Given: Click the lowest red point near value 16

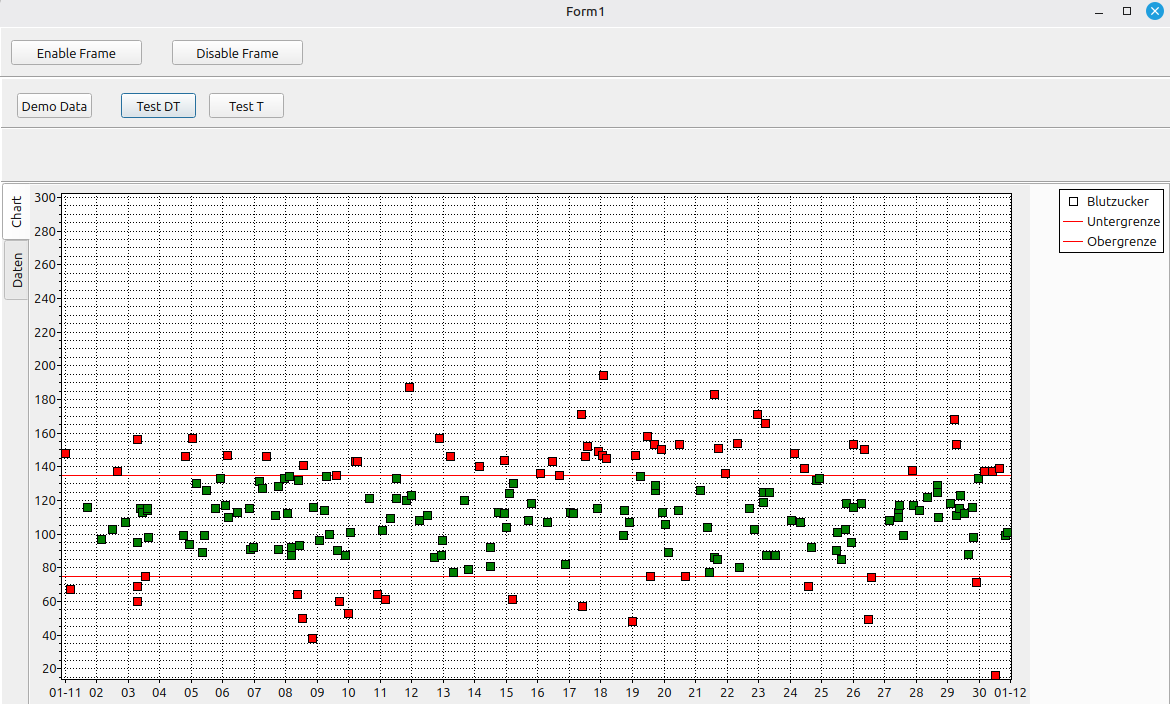Looking at the screenshot, I should point(995,676).
